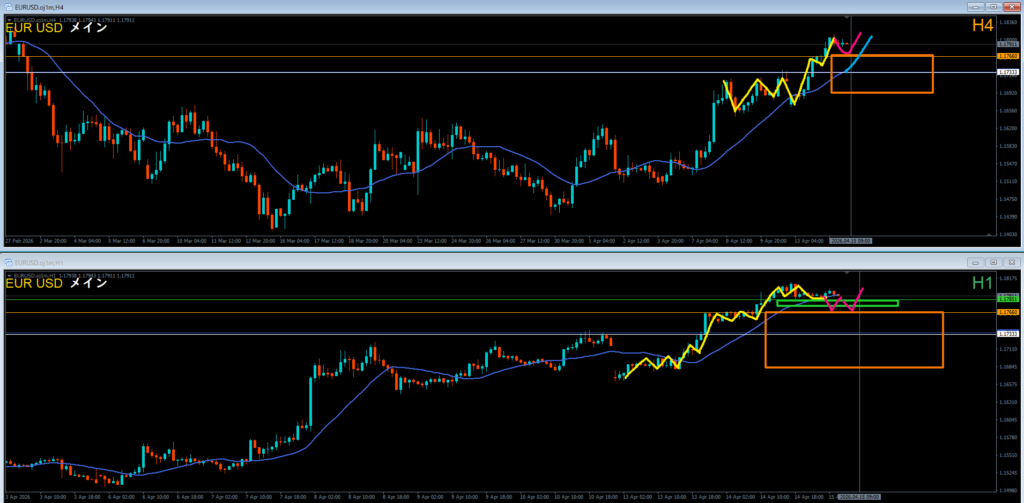Select the orange rectangle on H4 chart
Viewport: 1024px width, 503px height.
tap(881, 93)
